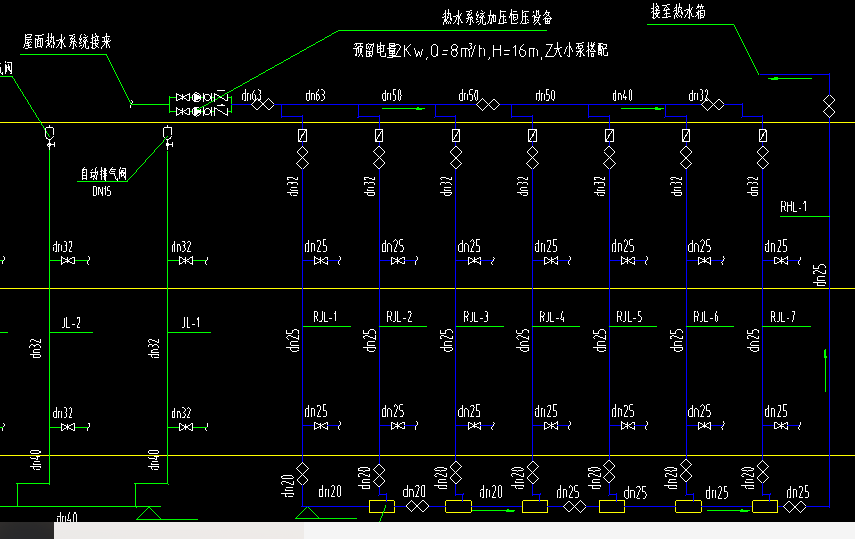Pick the air vent symbol atop riser JL-2
The image size is (855, 539).
pyautogui.click(x=50, y=136)
